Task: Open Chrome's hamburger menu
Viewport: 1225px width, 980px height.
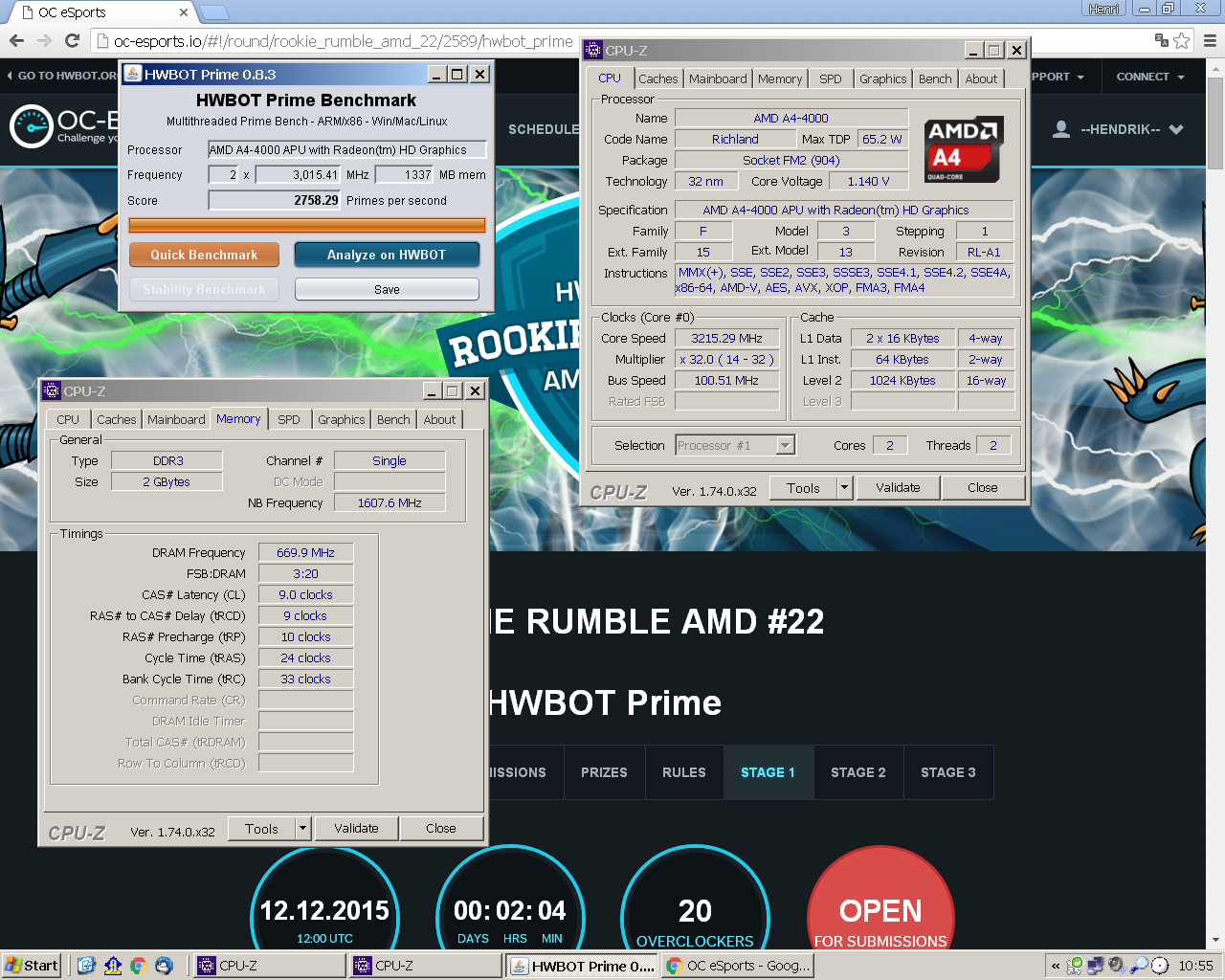Action: (x=1211, y=40)
